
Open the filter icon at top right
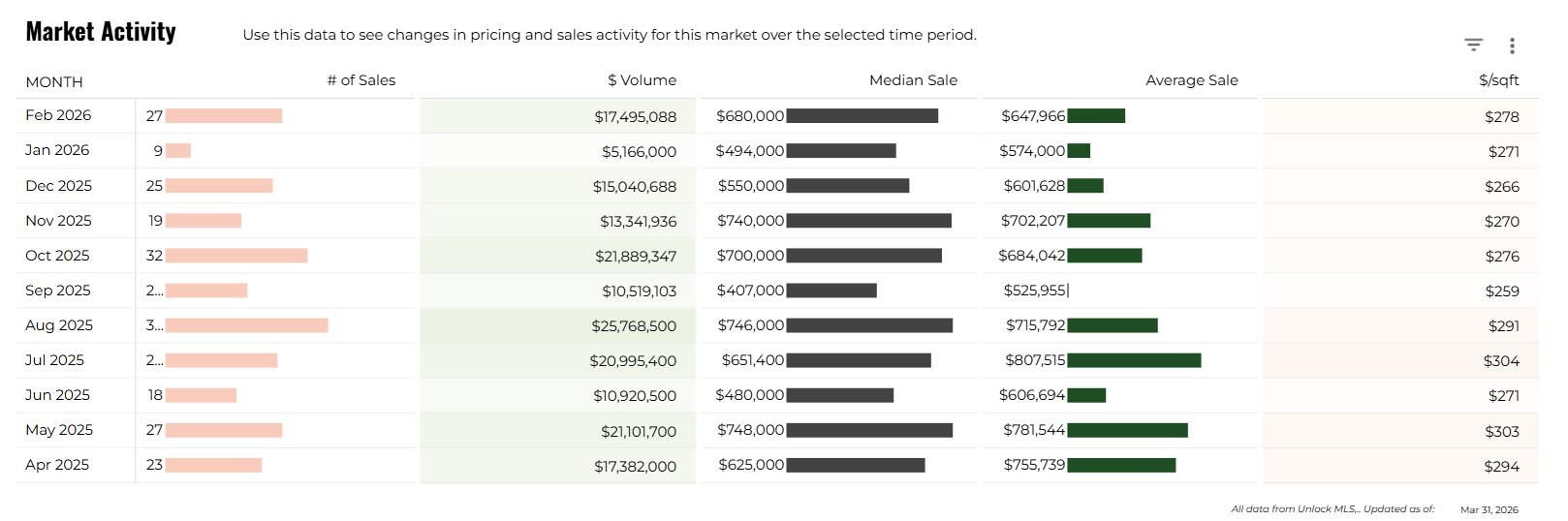tap(1473, 45)
